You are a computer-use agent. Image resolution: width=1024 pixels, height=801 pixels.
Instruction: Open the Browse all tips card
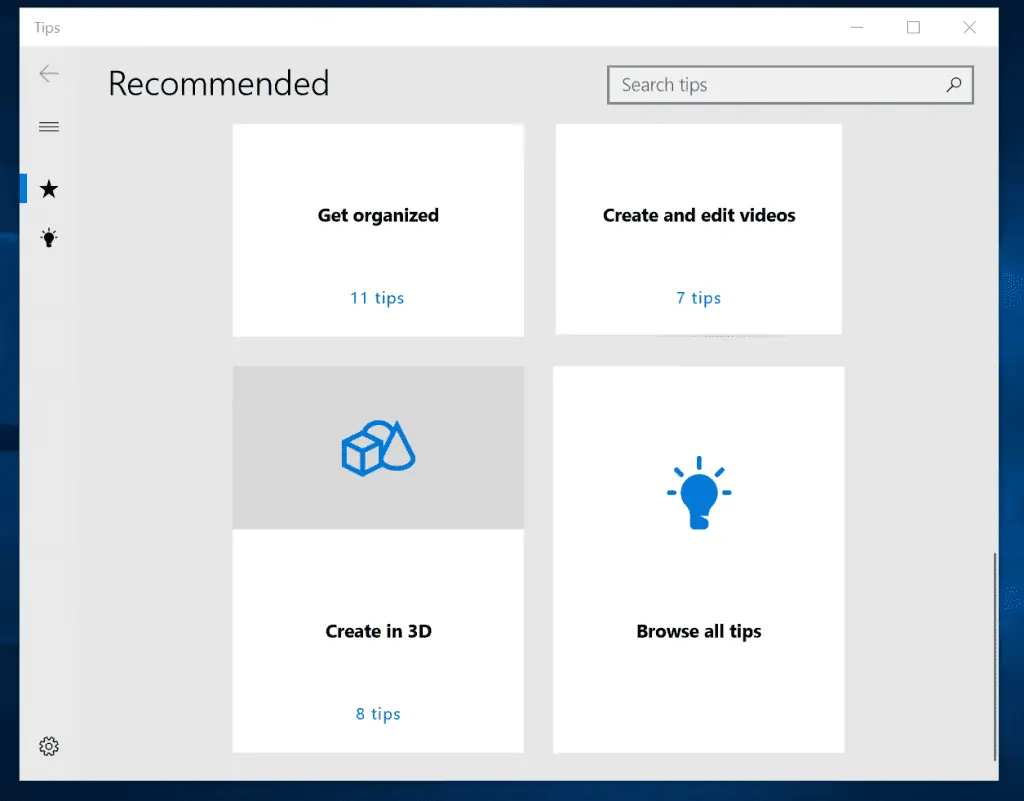tap(698, 631)
